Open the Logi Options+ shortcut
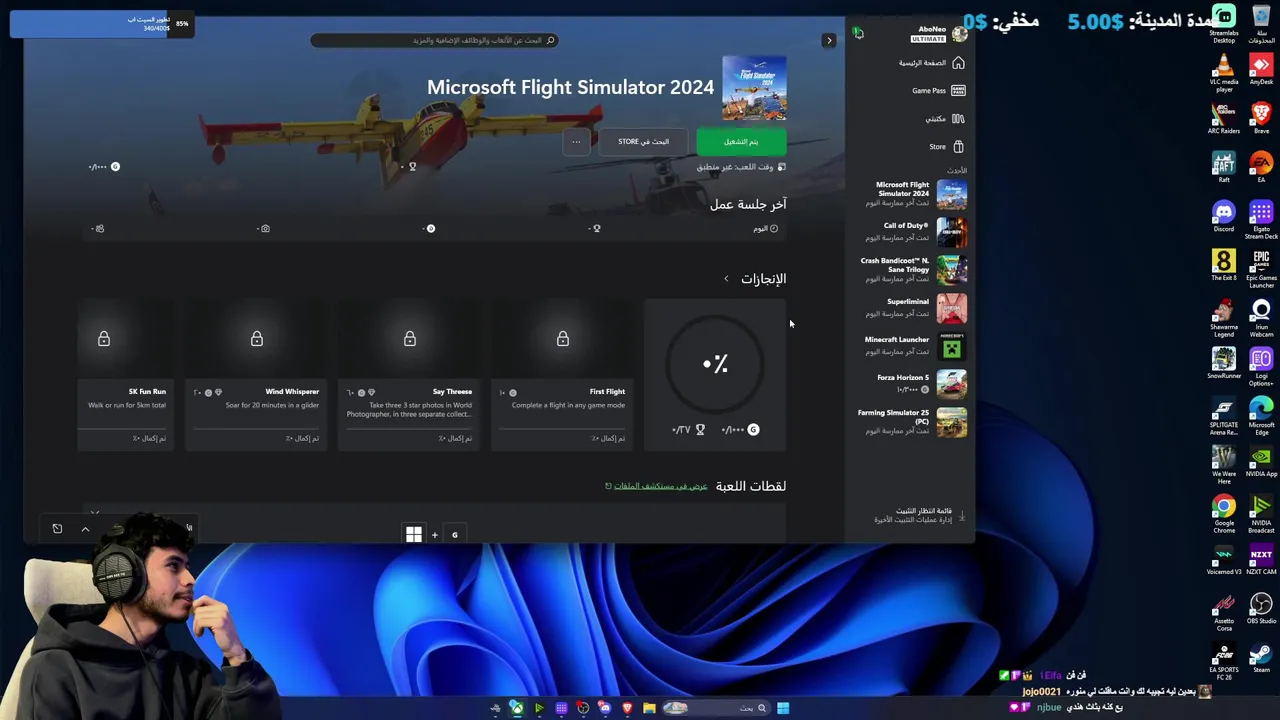Image resolution: width=1280 pixels, height=720 pixels. click(1261, 367)
